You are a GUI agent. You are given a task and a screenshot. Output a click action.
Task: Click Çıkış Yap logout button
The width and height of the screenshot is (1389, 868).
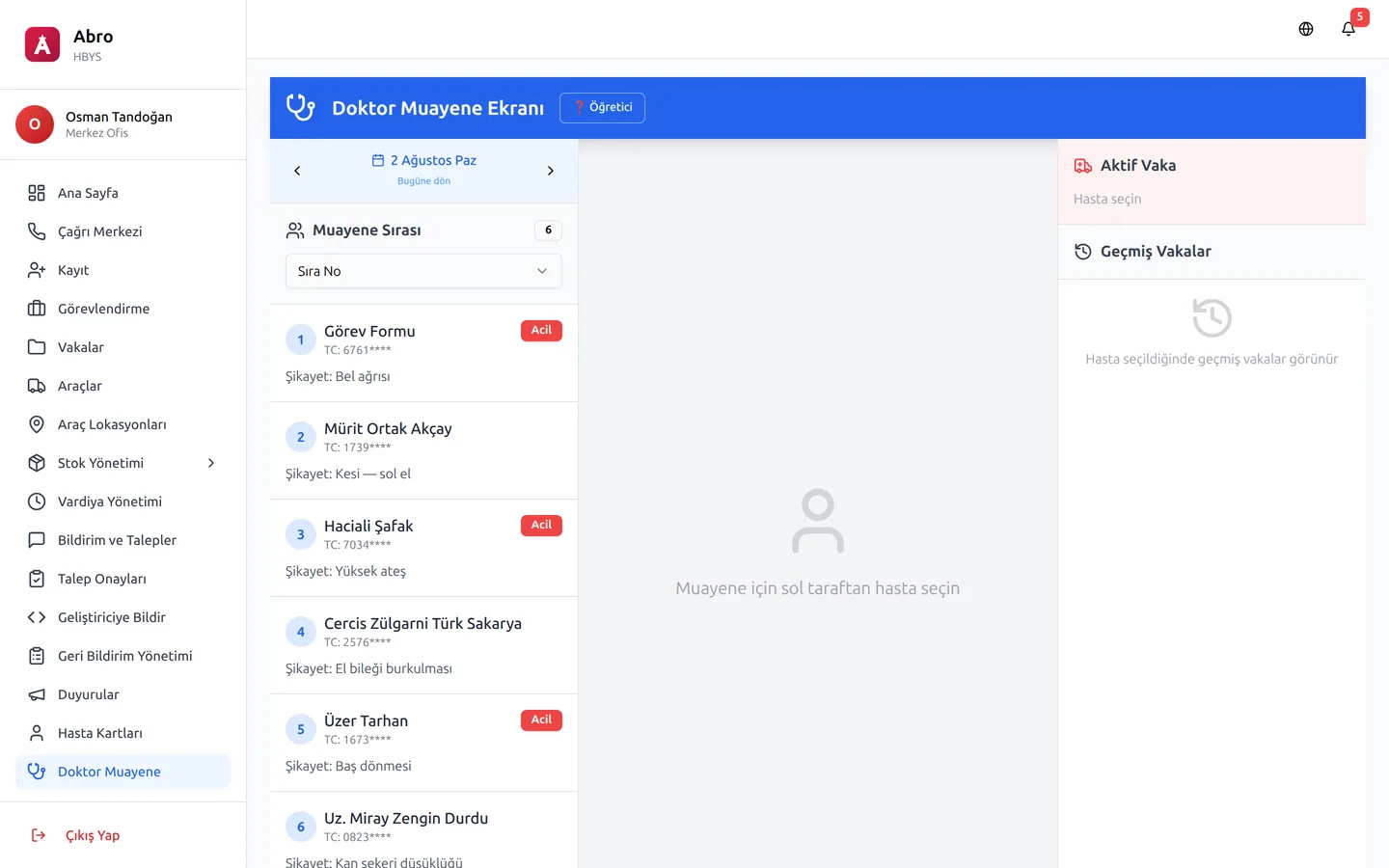point(123,835)
